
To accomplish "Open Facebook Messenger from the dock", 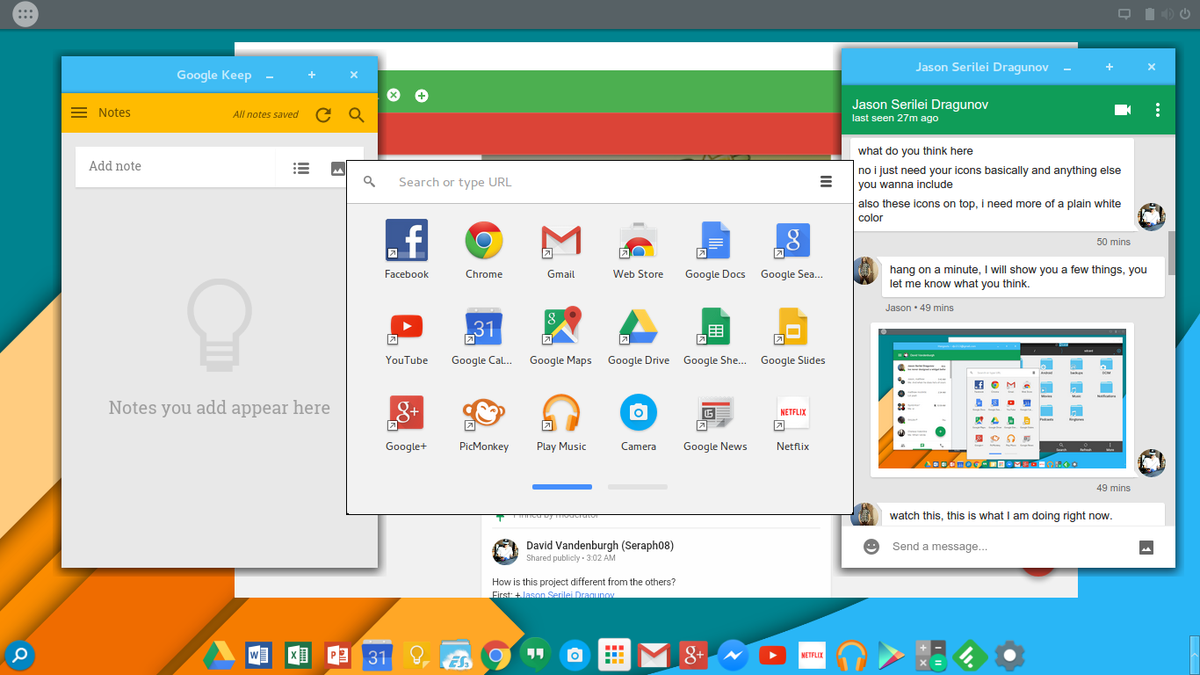I will (733, 656).
